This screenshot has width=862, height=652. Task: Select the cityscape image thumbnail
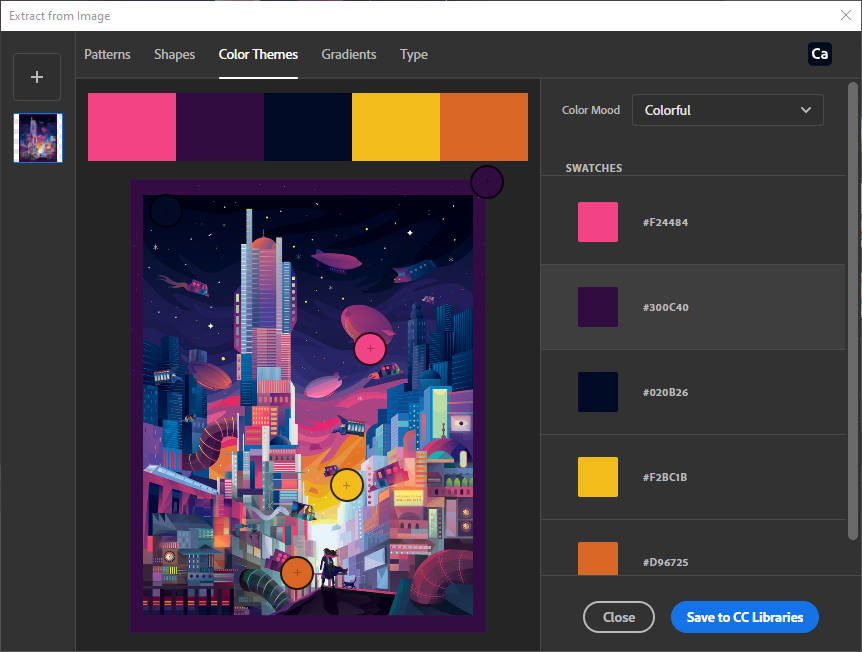click(x=38, y=138)
